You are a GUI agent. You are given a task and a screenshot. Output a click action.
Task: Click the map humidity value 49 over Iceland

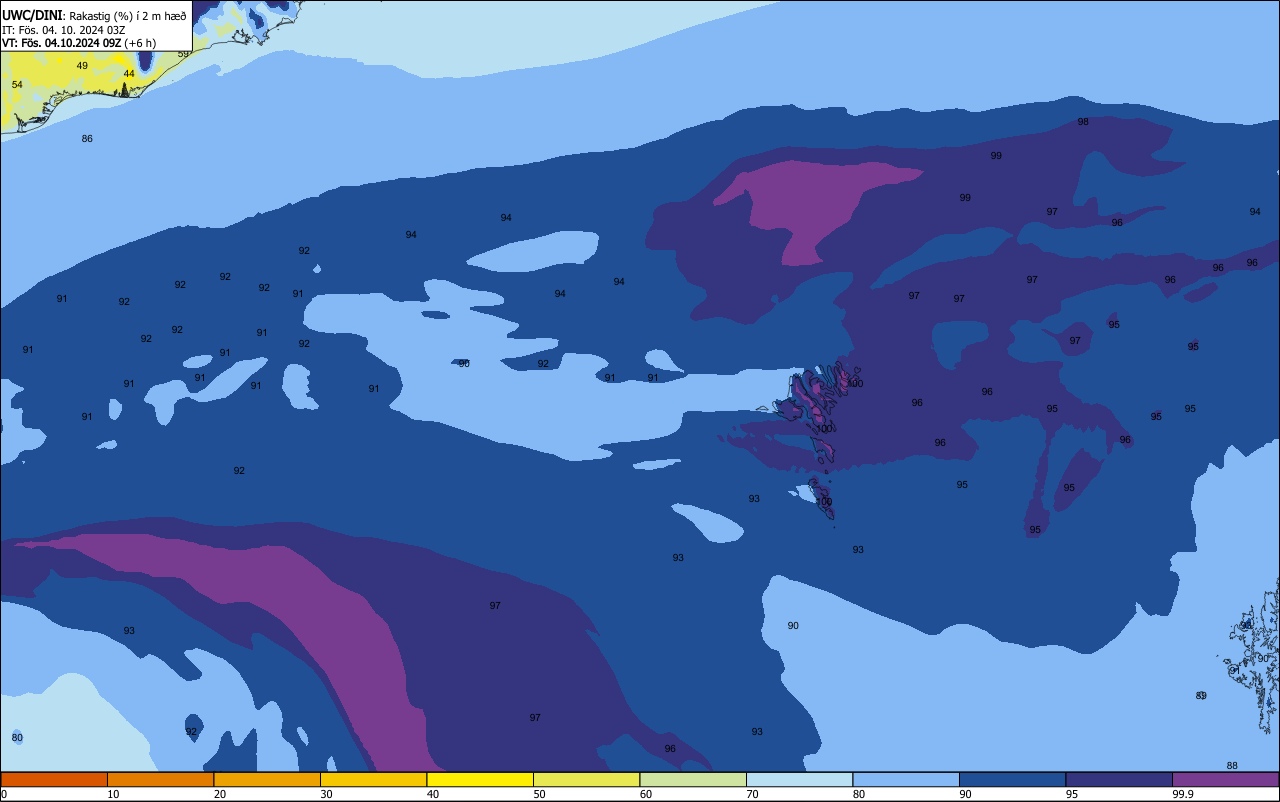click(82, 66)
